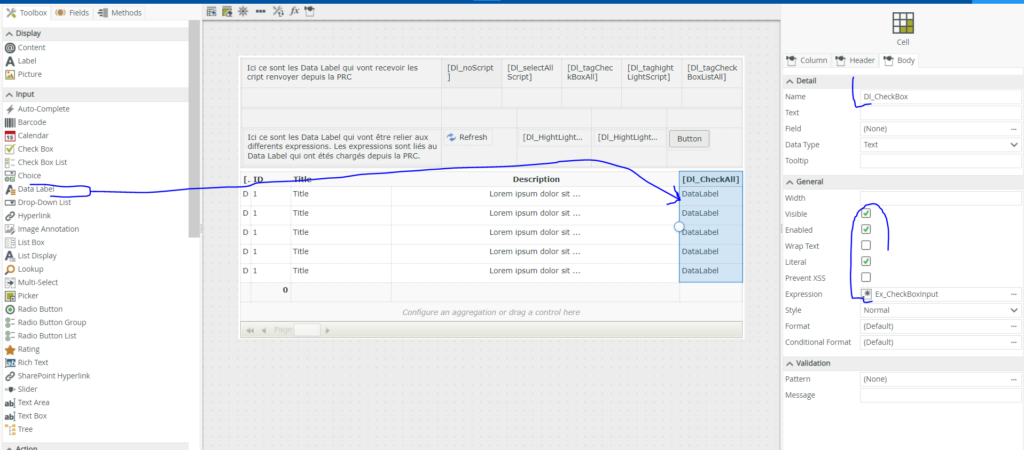Uncheck the Visible checkbox
The image size is (1024, 450).
(866, 214)
